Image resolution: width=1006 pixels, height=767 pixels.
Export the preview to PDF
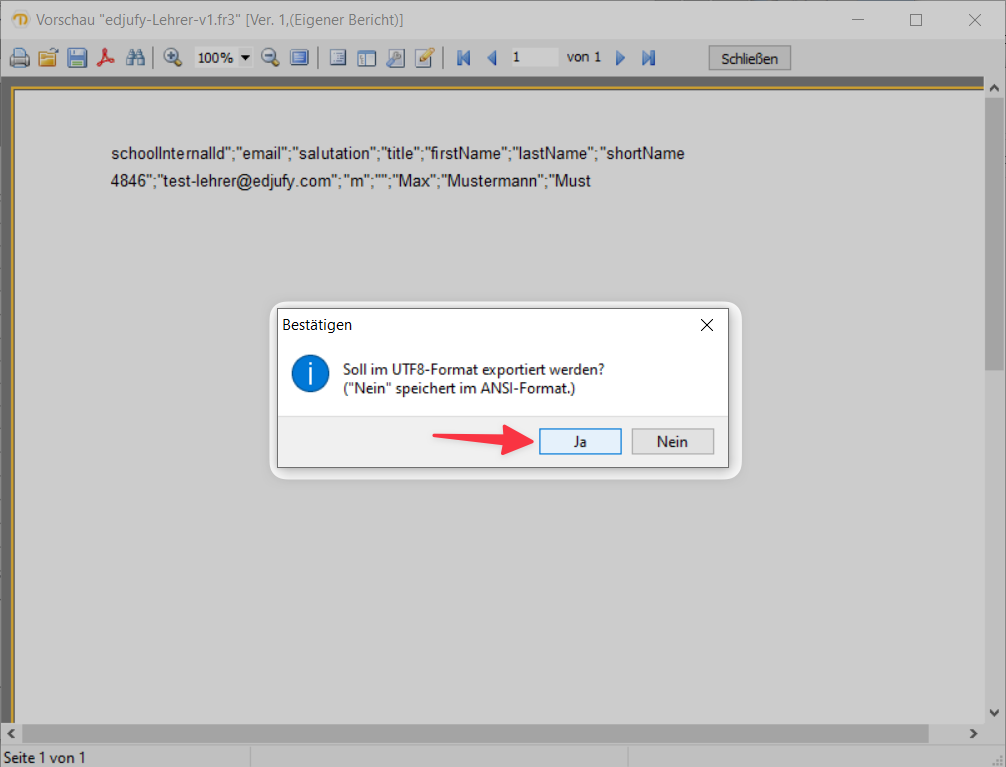(105, 57)
